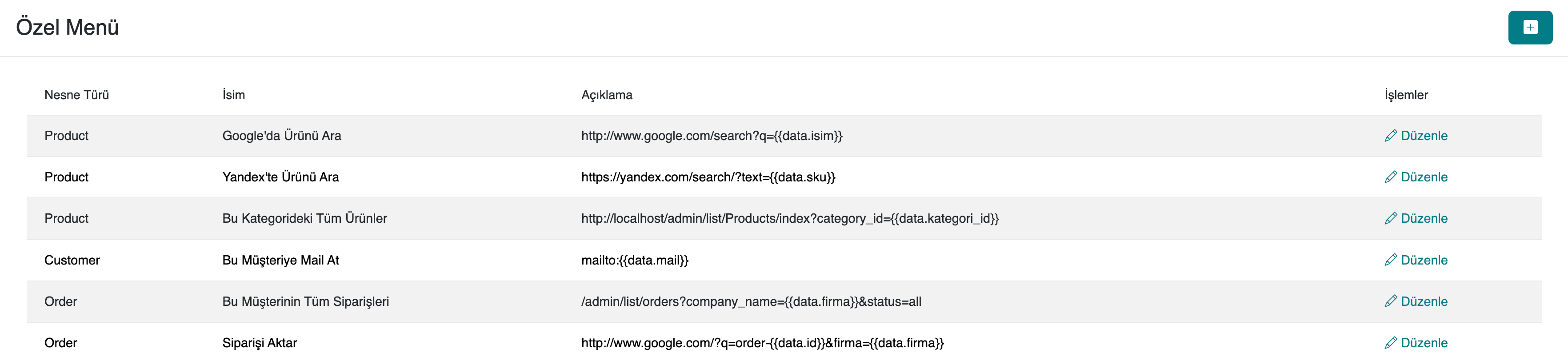Click pencil icon for Bu Kategorideki Tüm Ürünler

tap(1390, 219)
